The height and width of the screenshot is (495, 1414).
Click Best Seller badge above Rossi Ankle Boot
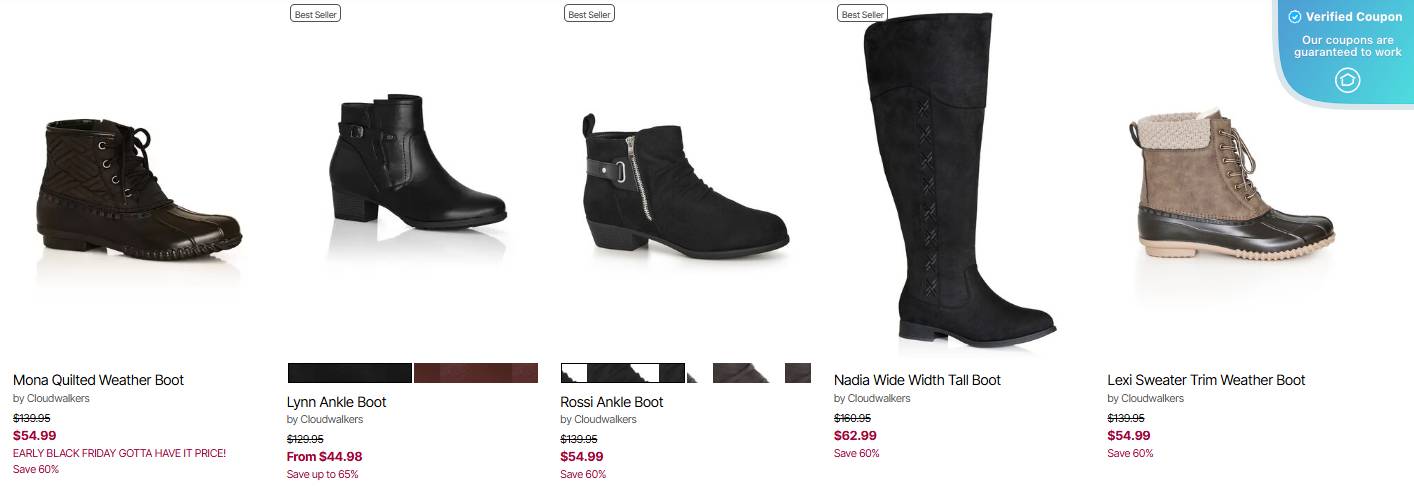589,14
